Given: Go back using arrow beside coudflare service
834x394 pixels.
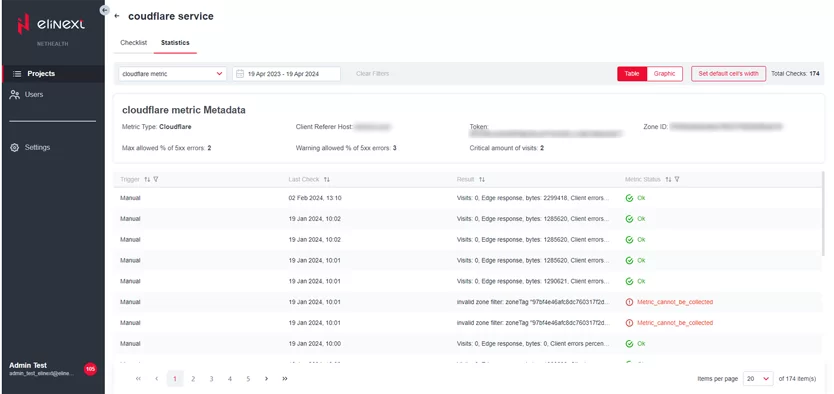Looking at the screenshot, I should pos(117,16).
